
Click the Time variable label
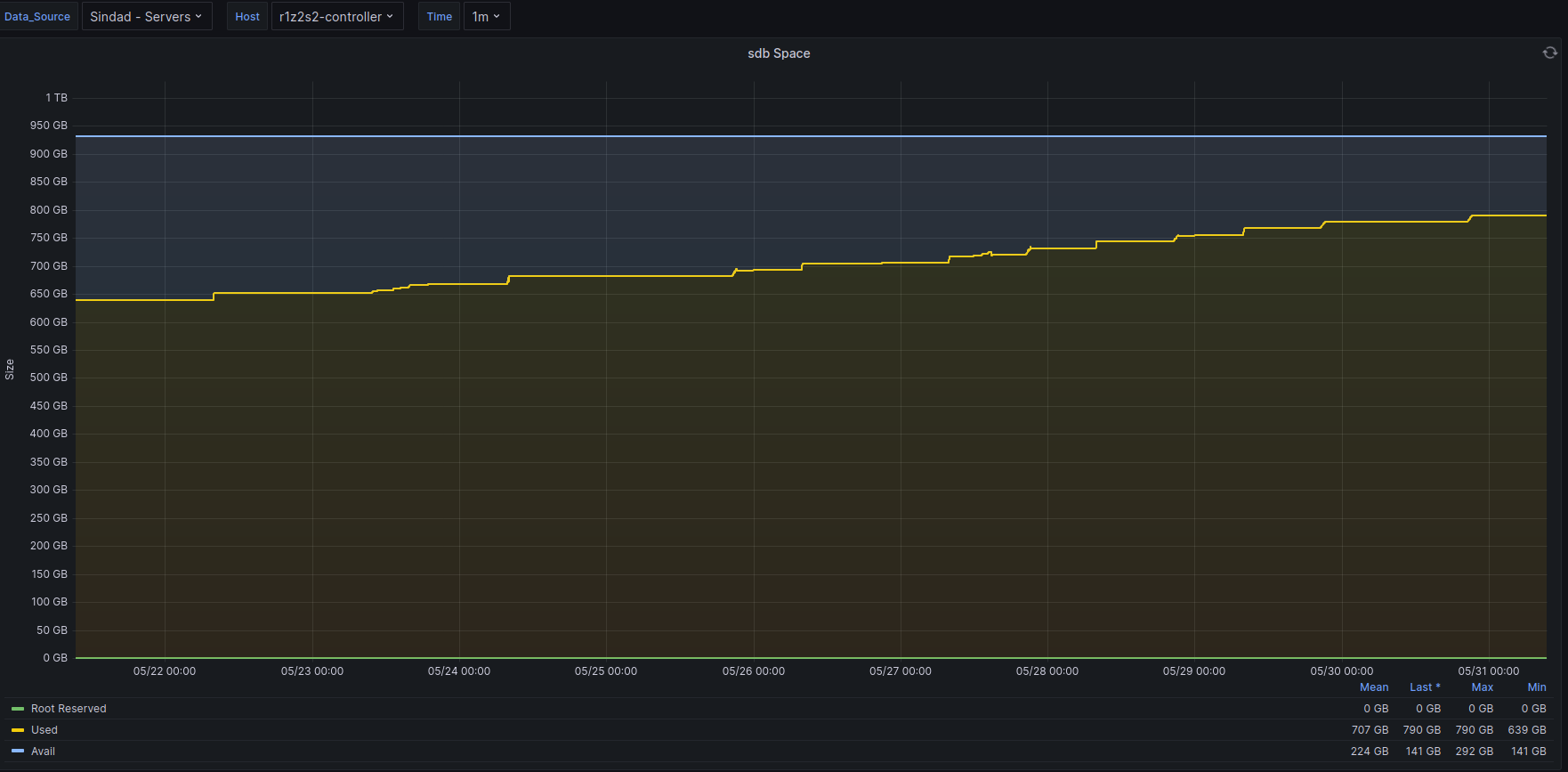440,17
